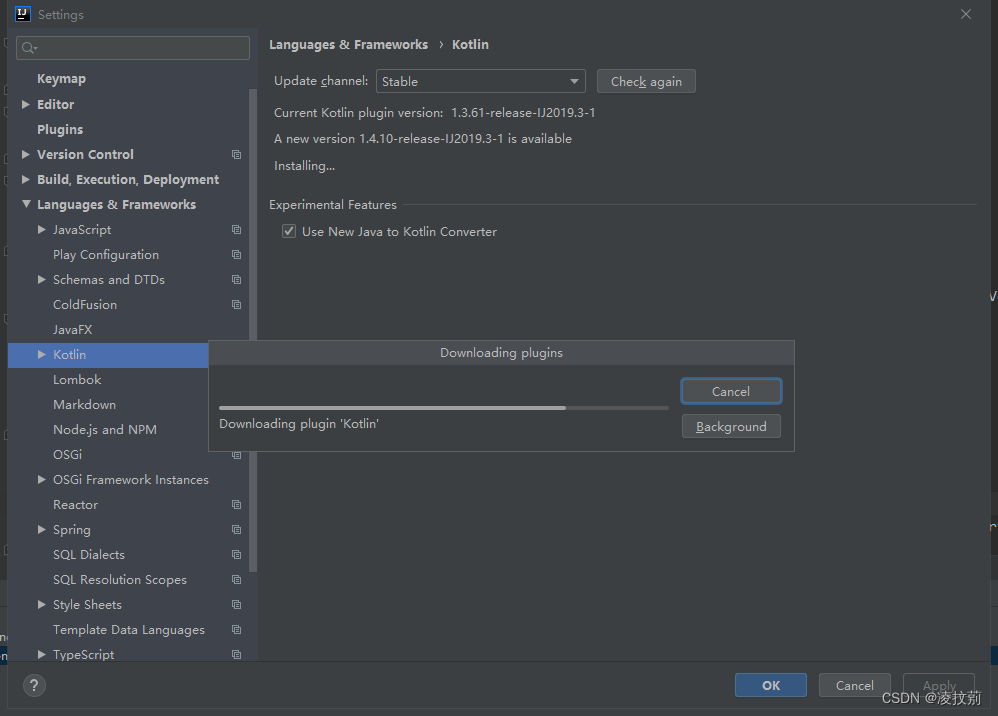This screenshot has width=998, height=716.
Task: Click the Kotlin download progress bar
Action: click(x=444, y=408)
